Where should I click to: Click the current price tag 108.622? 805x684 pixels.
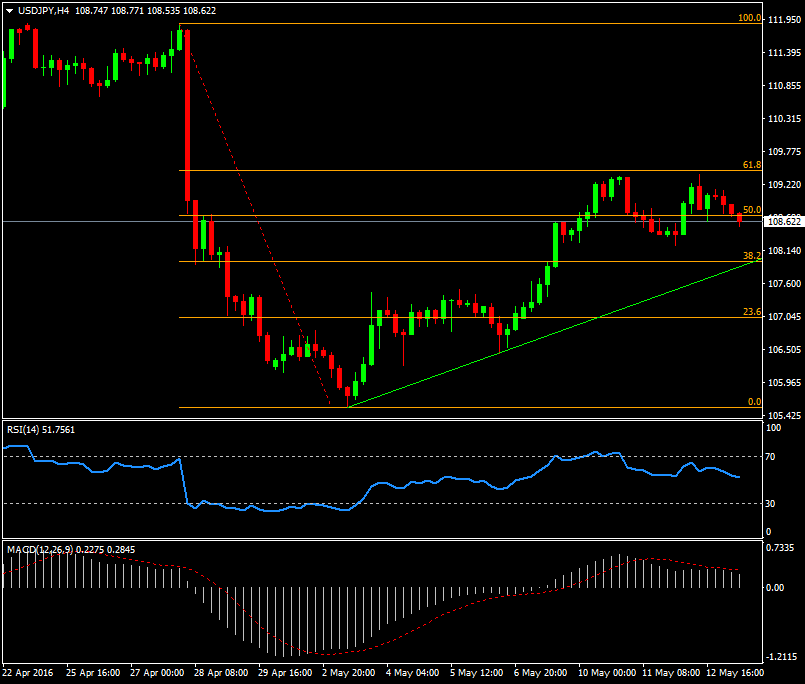(x=783, y=221)
